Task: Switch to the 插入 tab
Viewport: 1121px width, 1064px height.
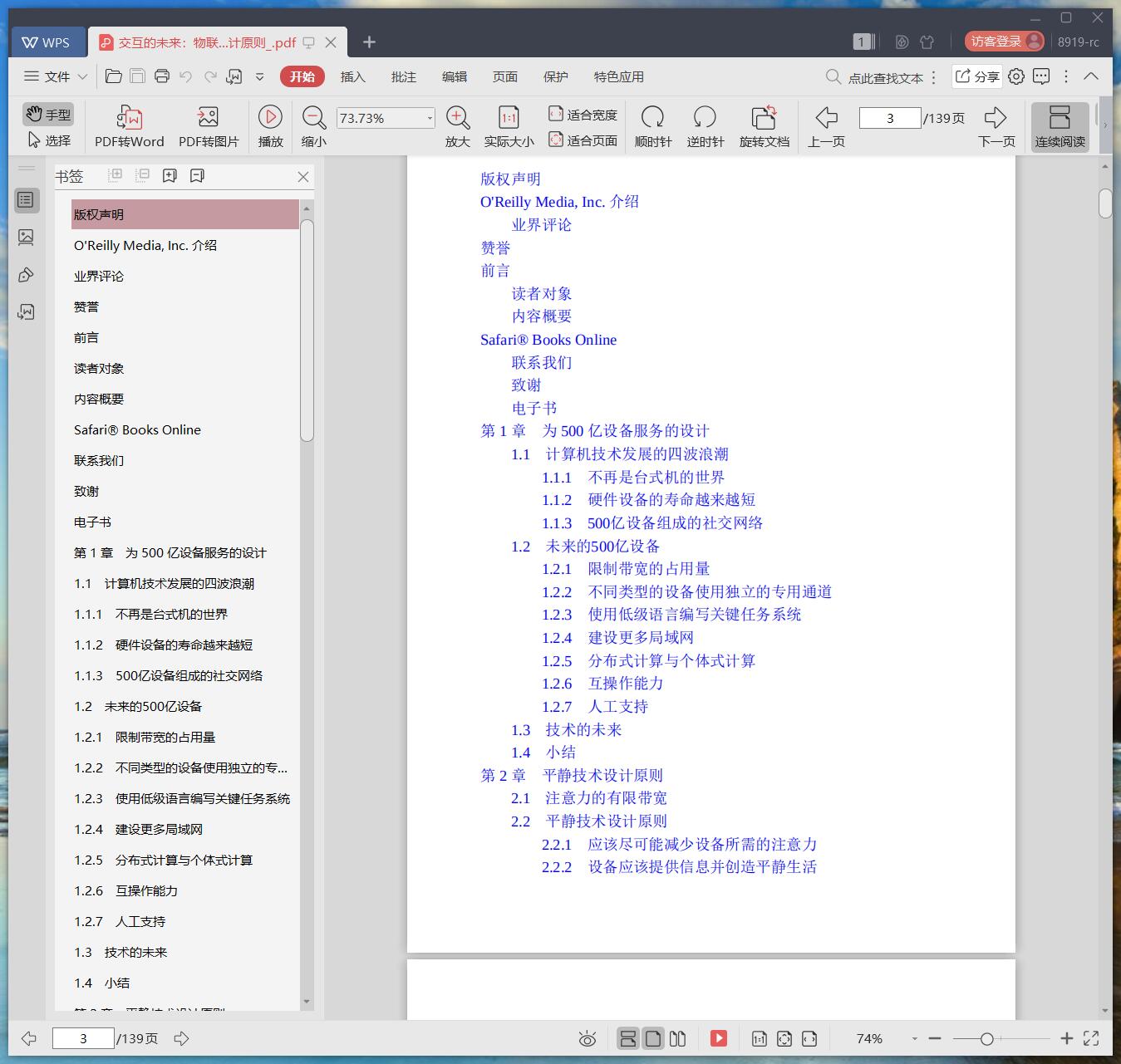Action: pyautogui.click(x=352, y=76)
